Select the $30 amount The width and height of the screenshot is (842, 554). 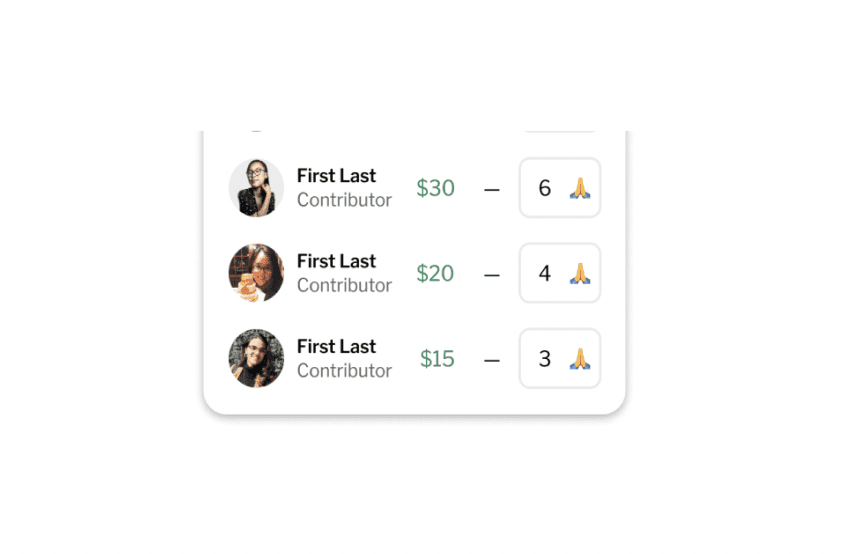pos(435,188)
